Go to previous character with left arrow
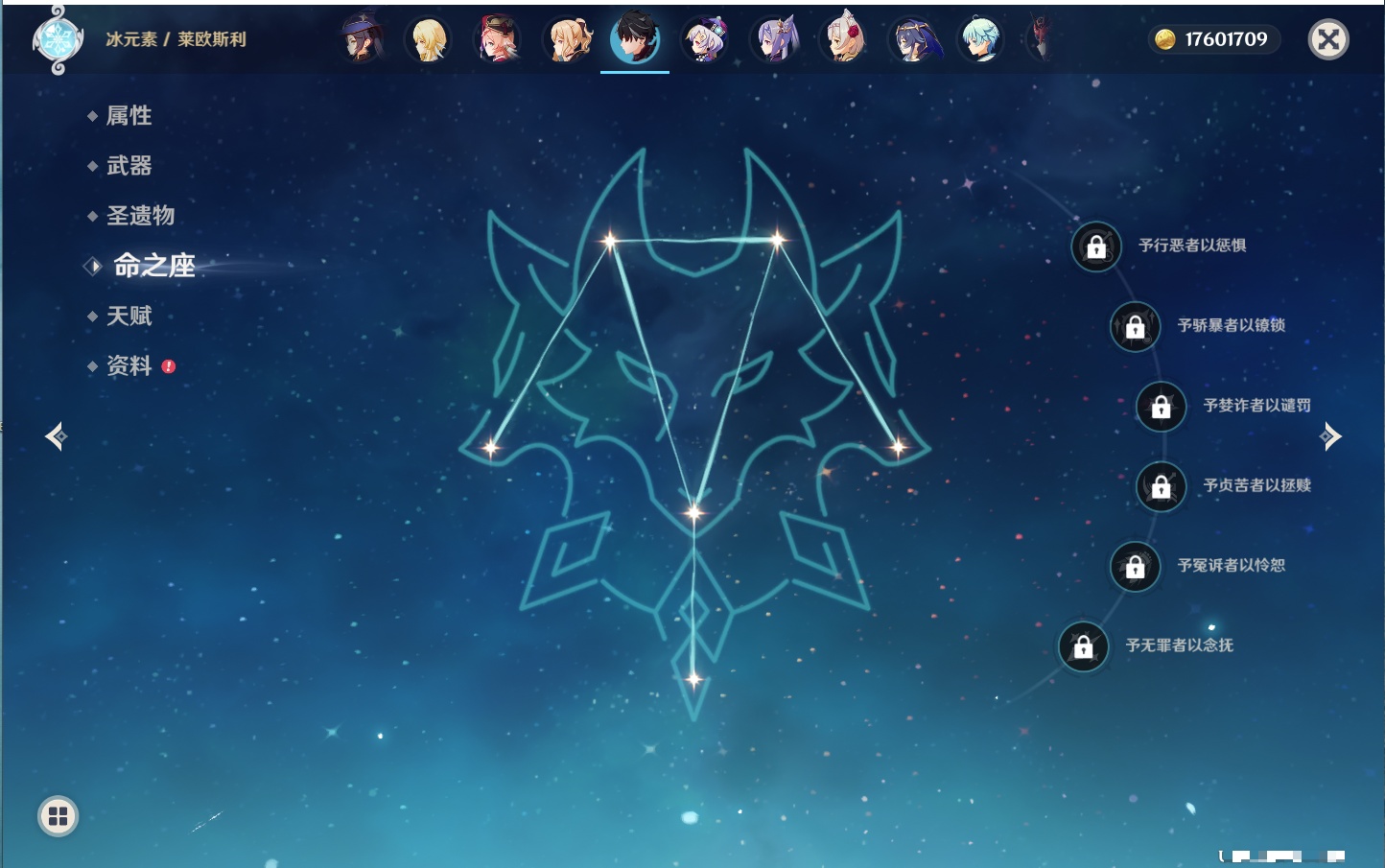This screenshot has width=1385, height=868. point(56,437)
